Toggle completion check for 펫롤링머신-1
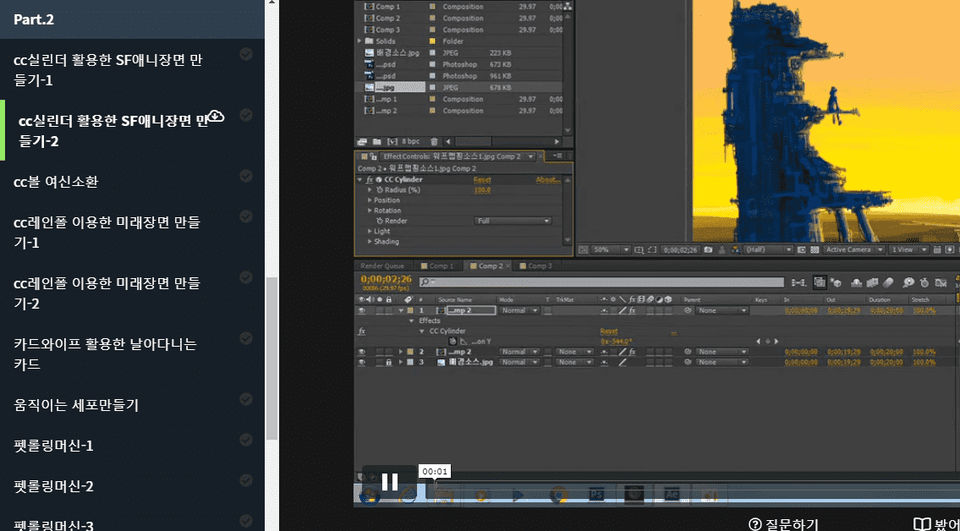Screen dimensions: 960x531 pos(246,440)
